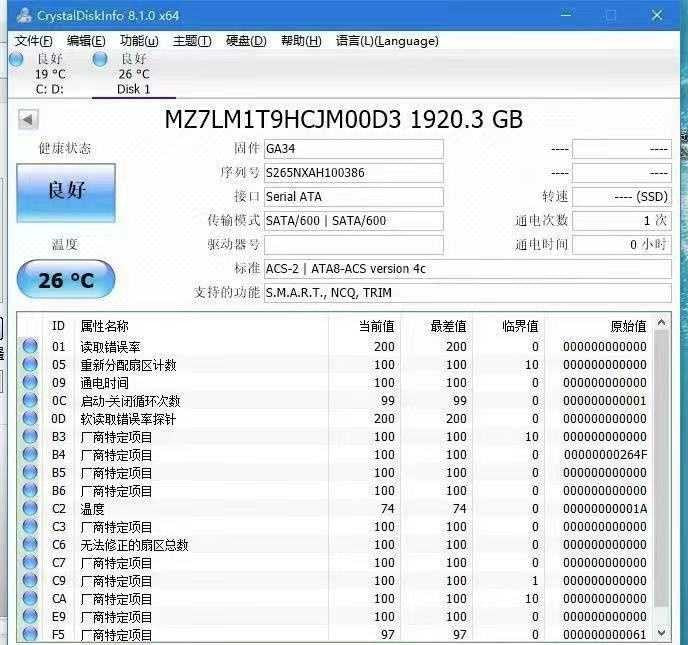
Task: Click the 属性名称 column header
Action: coord(104,326)
